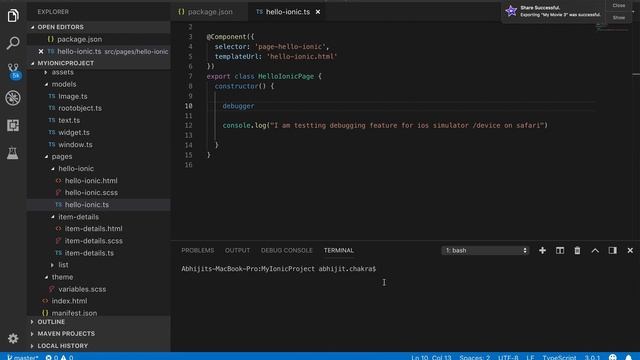
Task: Open the bash terminal selector dropdown
Action: [485, 250]
